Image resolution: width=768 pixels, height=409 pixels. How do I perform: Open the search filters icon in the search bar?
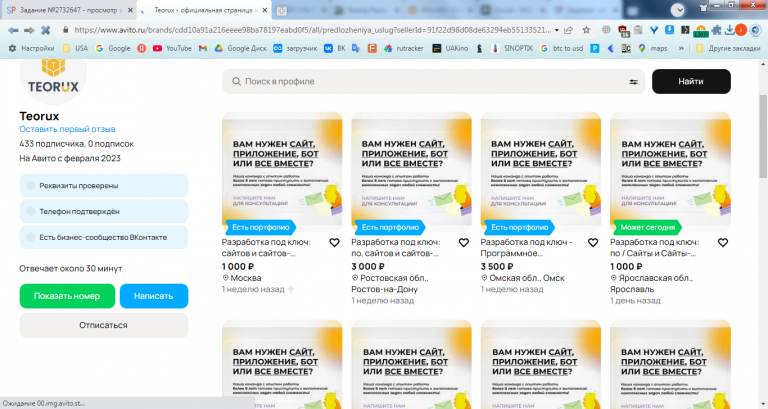[x=633, y=82]
